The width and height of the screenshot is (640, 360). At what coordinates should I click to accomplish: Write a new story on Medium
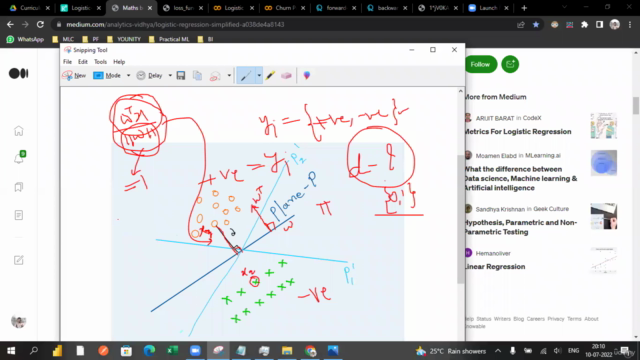click(x=19, y=260)
